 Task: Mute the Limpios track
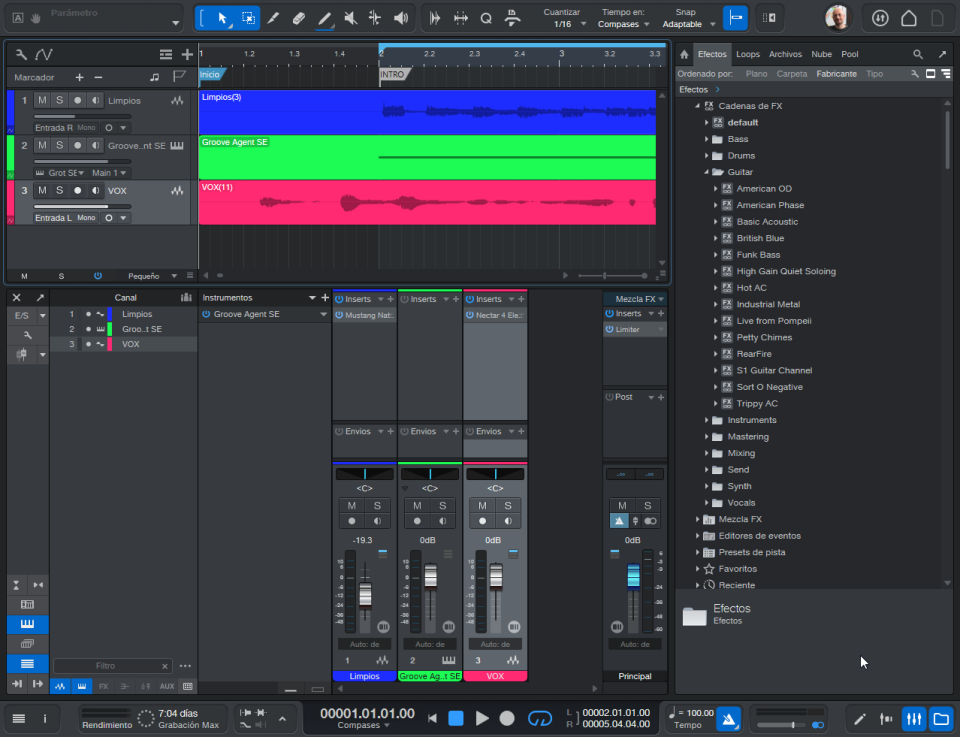(x=42, y=100)
